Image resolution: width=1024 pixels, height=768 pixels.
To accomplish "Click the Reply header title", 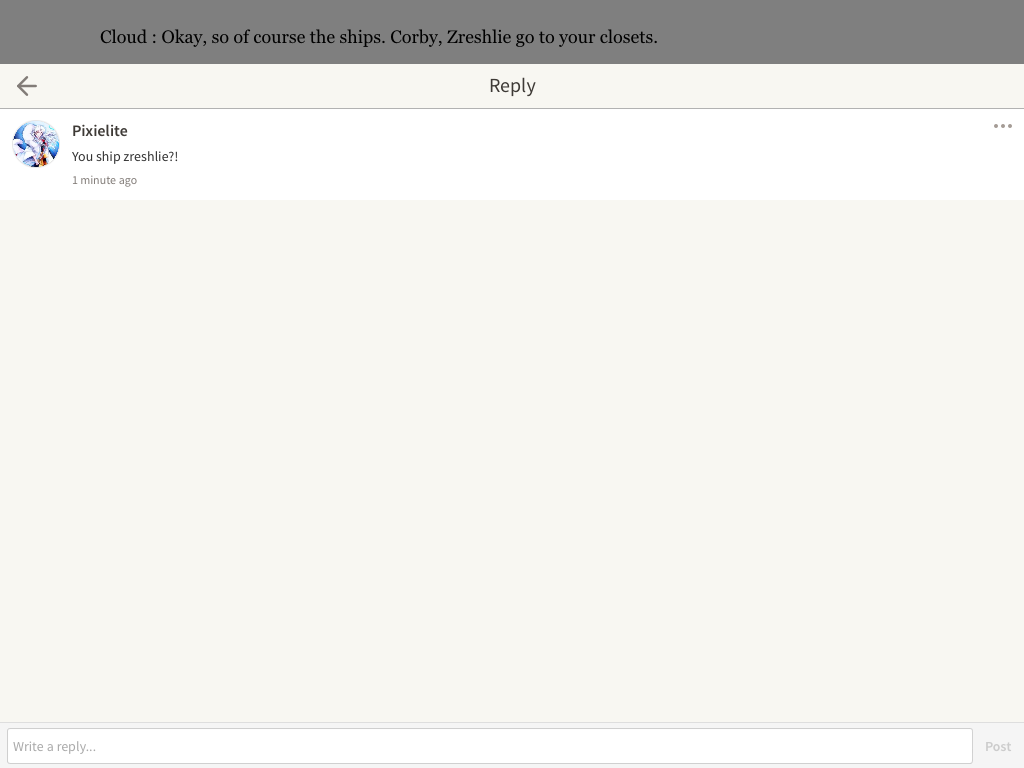I will point(512,86).
